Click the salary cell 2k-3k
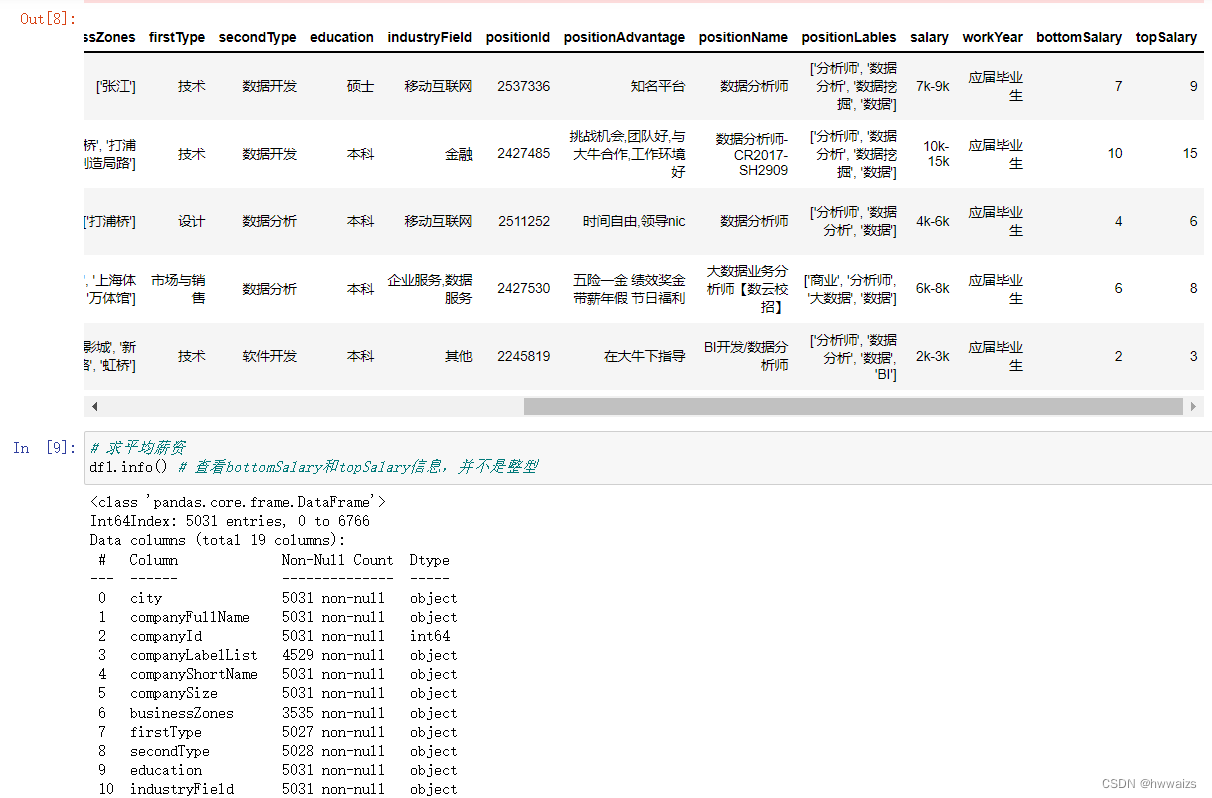Screen dimensions: 1212x798 coord(933,356)
